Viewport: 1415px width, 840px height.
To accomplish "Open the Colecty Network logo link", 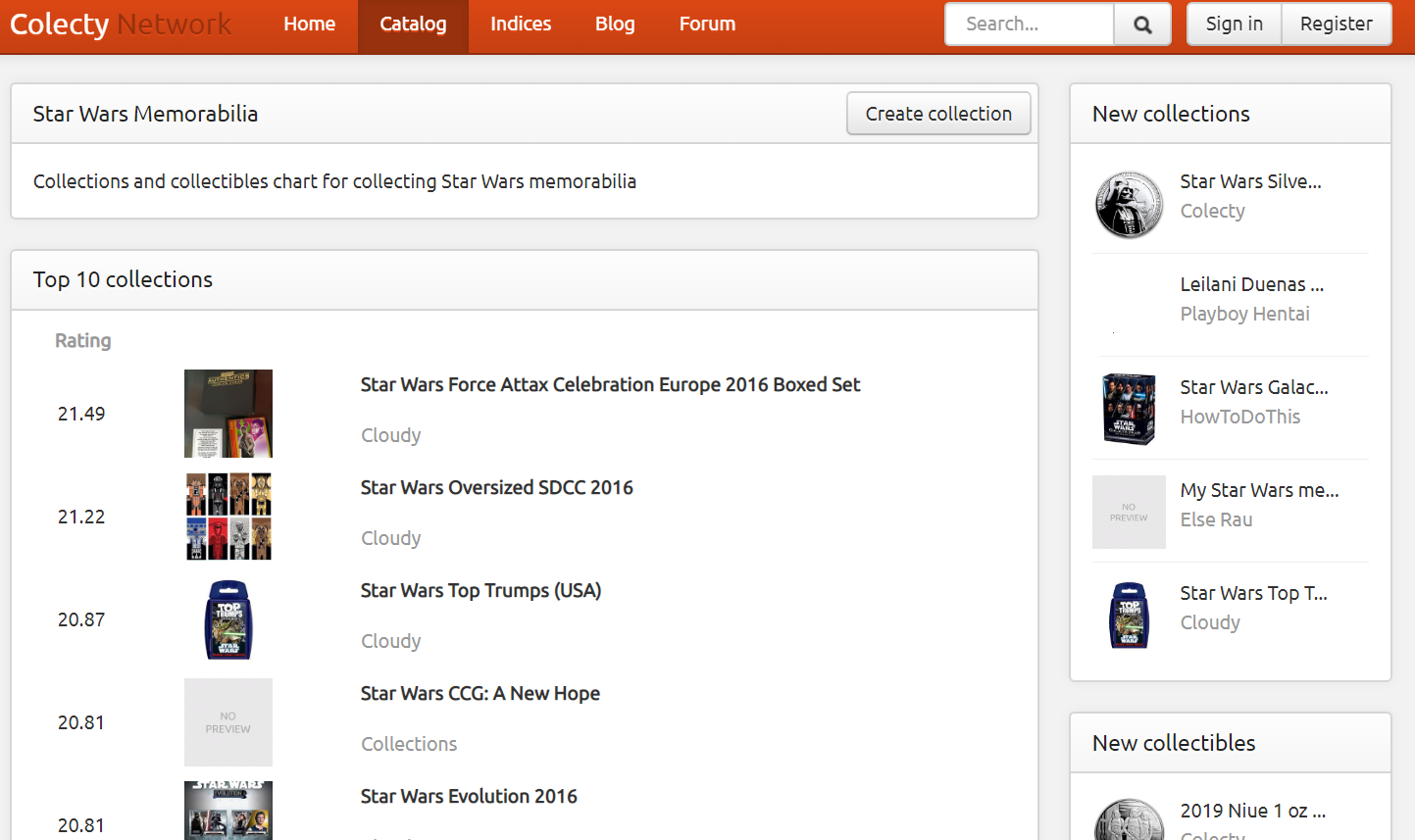I will point(121,24).
